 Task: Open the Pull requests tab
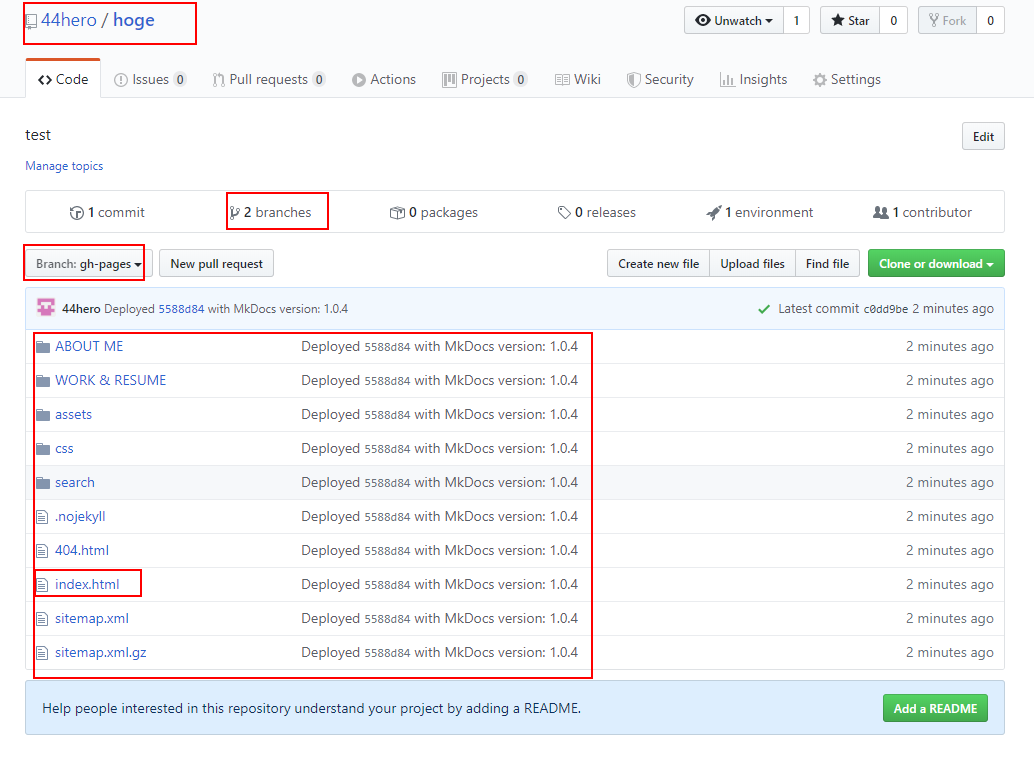tap(268, 79)
